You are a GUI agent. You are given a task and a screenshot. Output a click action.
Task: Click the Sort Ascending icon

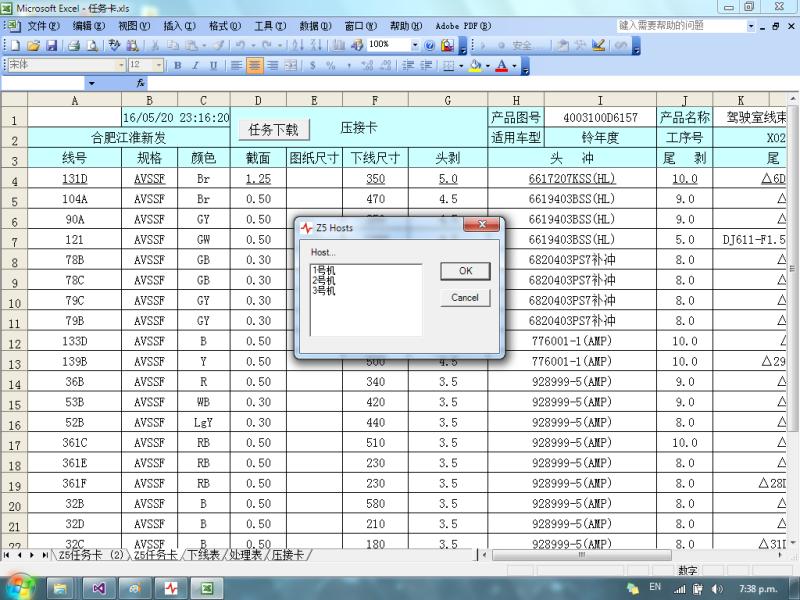(298, 45)
